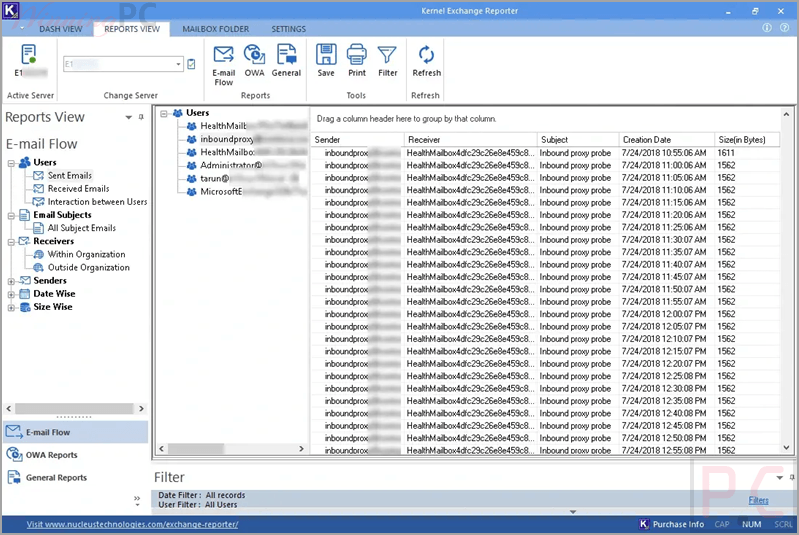Select Administrator@ user in Users tree
This screenshot has height=535, width=799.
pos(231,165)
